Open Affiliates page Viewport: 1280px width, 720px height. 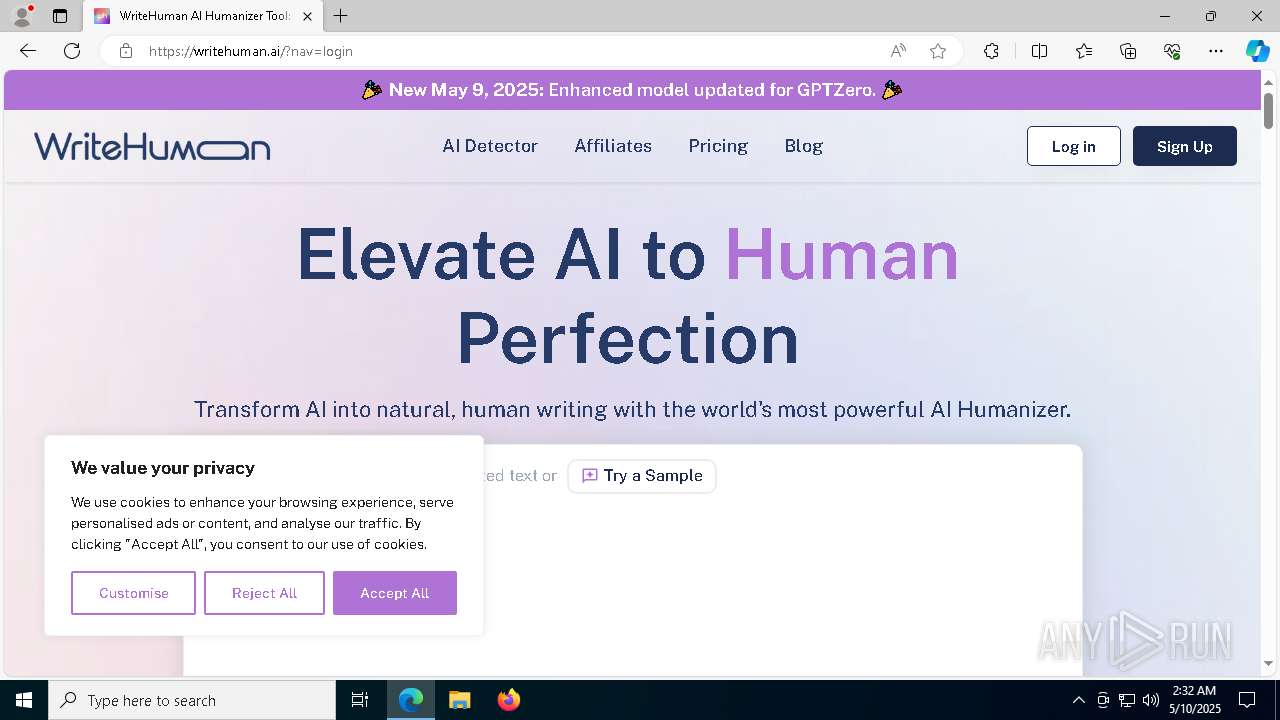(613, 146)
